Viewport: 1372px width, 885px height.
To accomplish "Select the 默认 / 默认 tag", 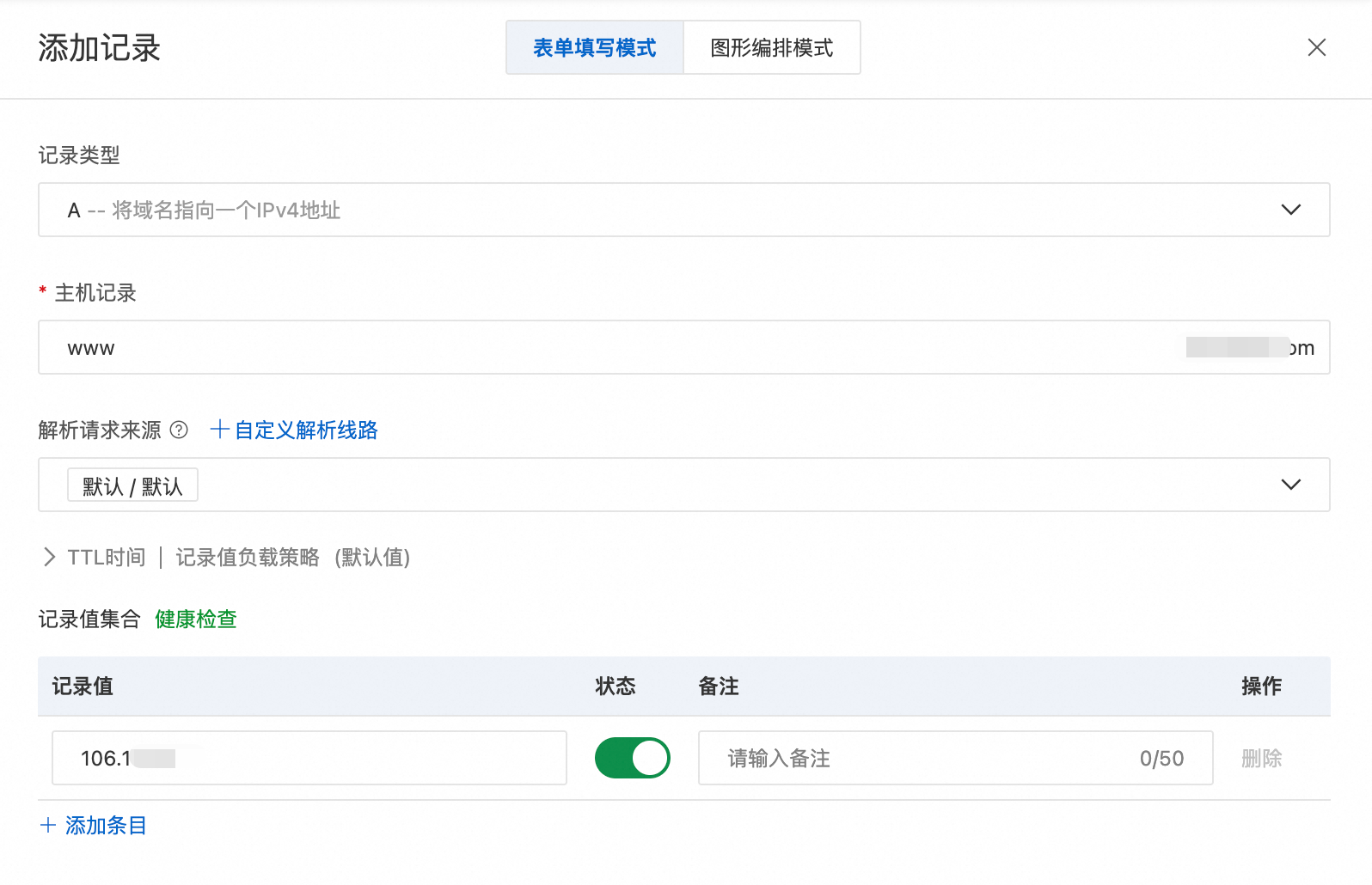I will click(x=132, y=486).
